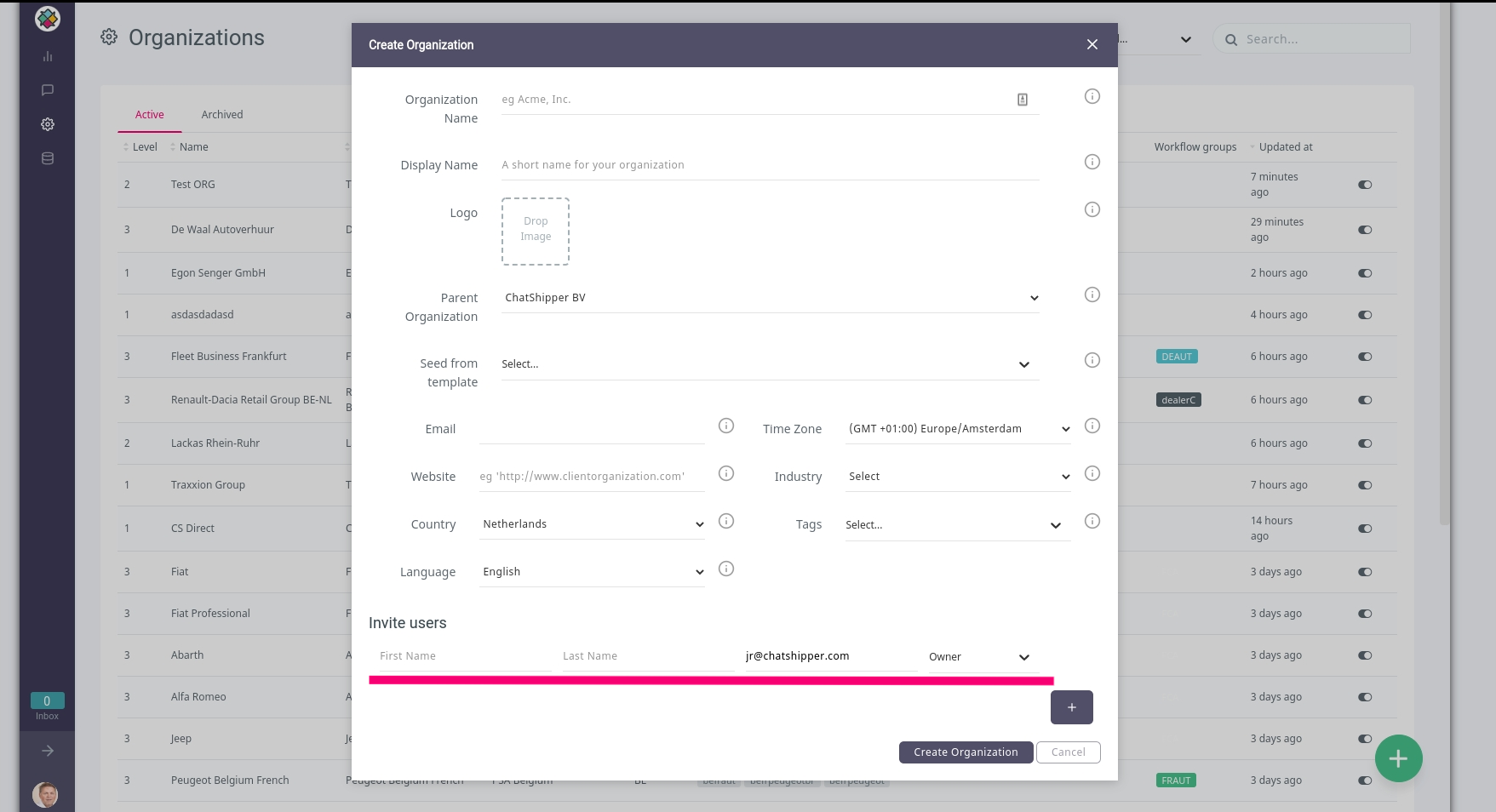Sort table by Level column
Image resolution: width=1496 pixels, height=812 pixels.
tap(140, 147)
